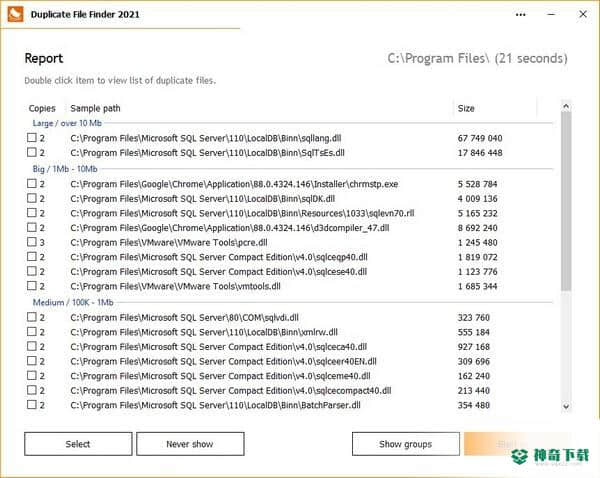Viewport: 600px width, 478px height.
Task: Click the Show groups button
Action: tap(406, 444)
